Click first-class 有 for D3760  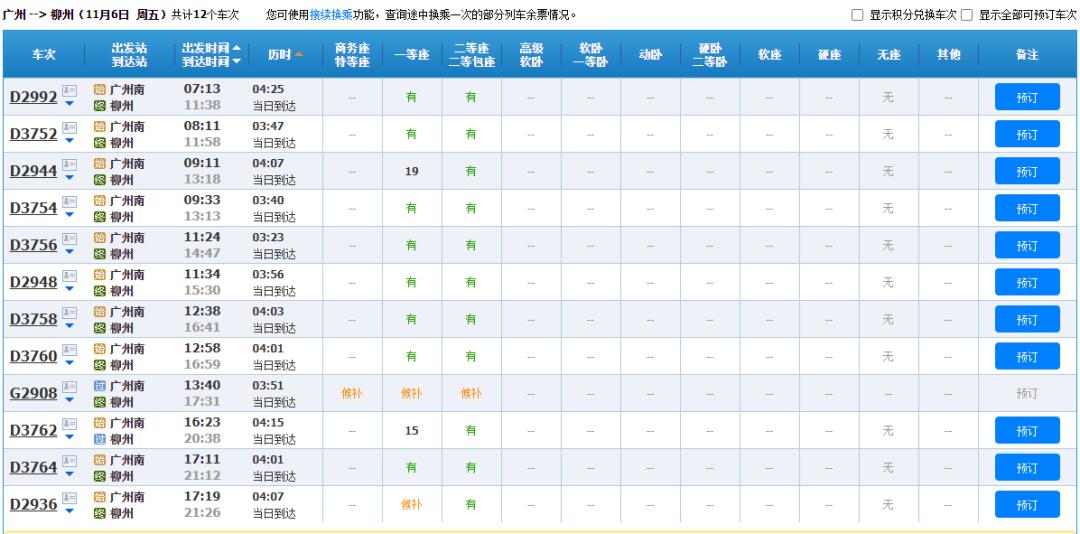pos(411,356)
